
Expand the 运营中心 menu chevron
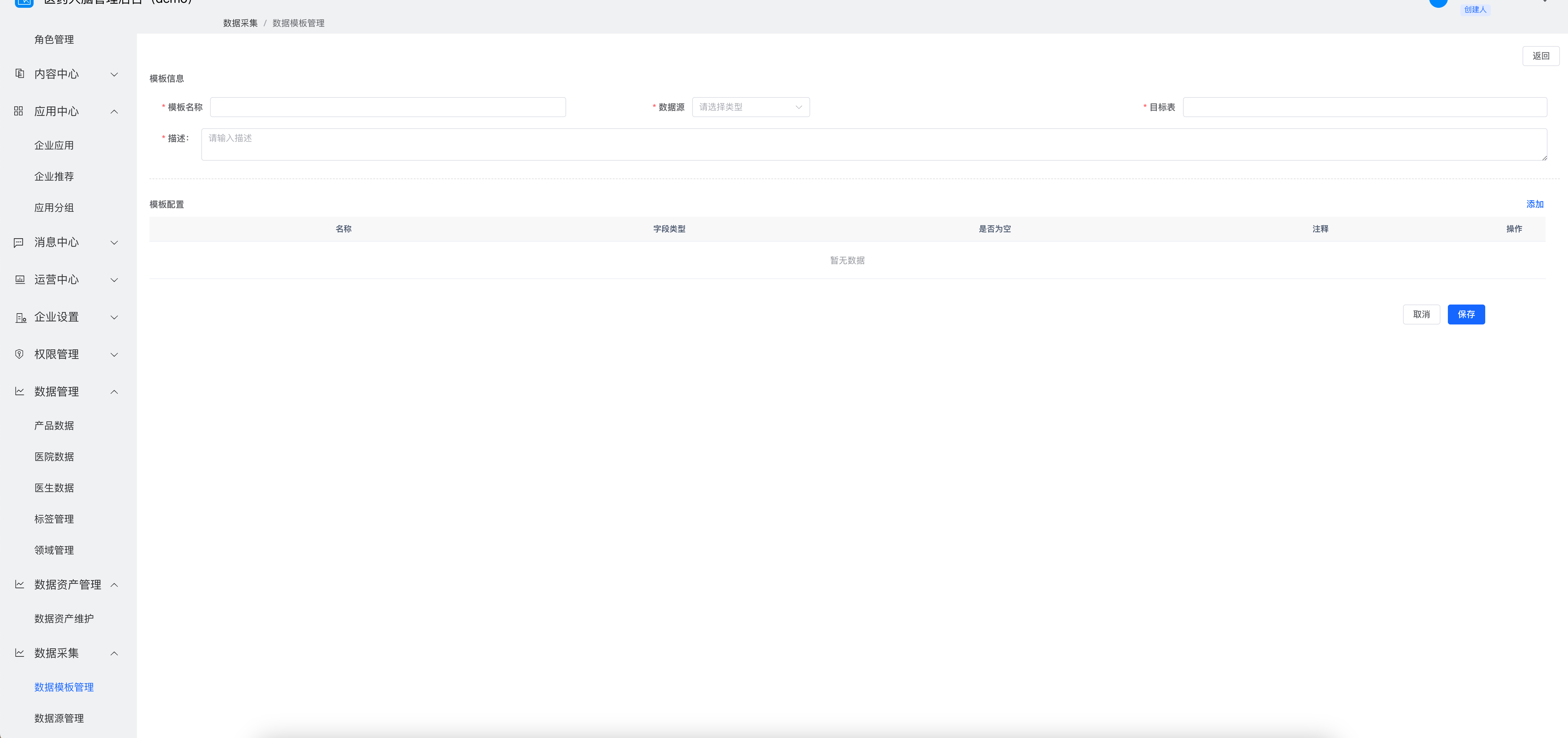[114, 280]
